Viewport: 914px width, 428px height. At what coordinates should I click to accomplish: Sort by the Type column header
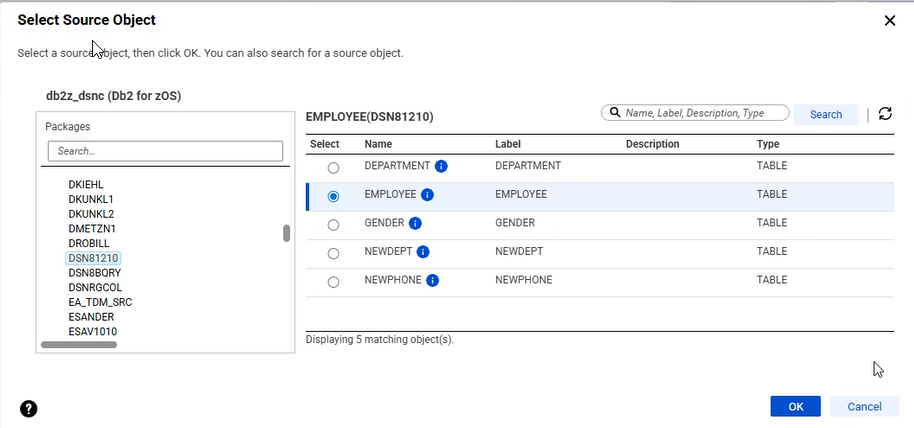768,144
